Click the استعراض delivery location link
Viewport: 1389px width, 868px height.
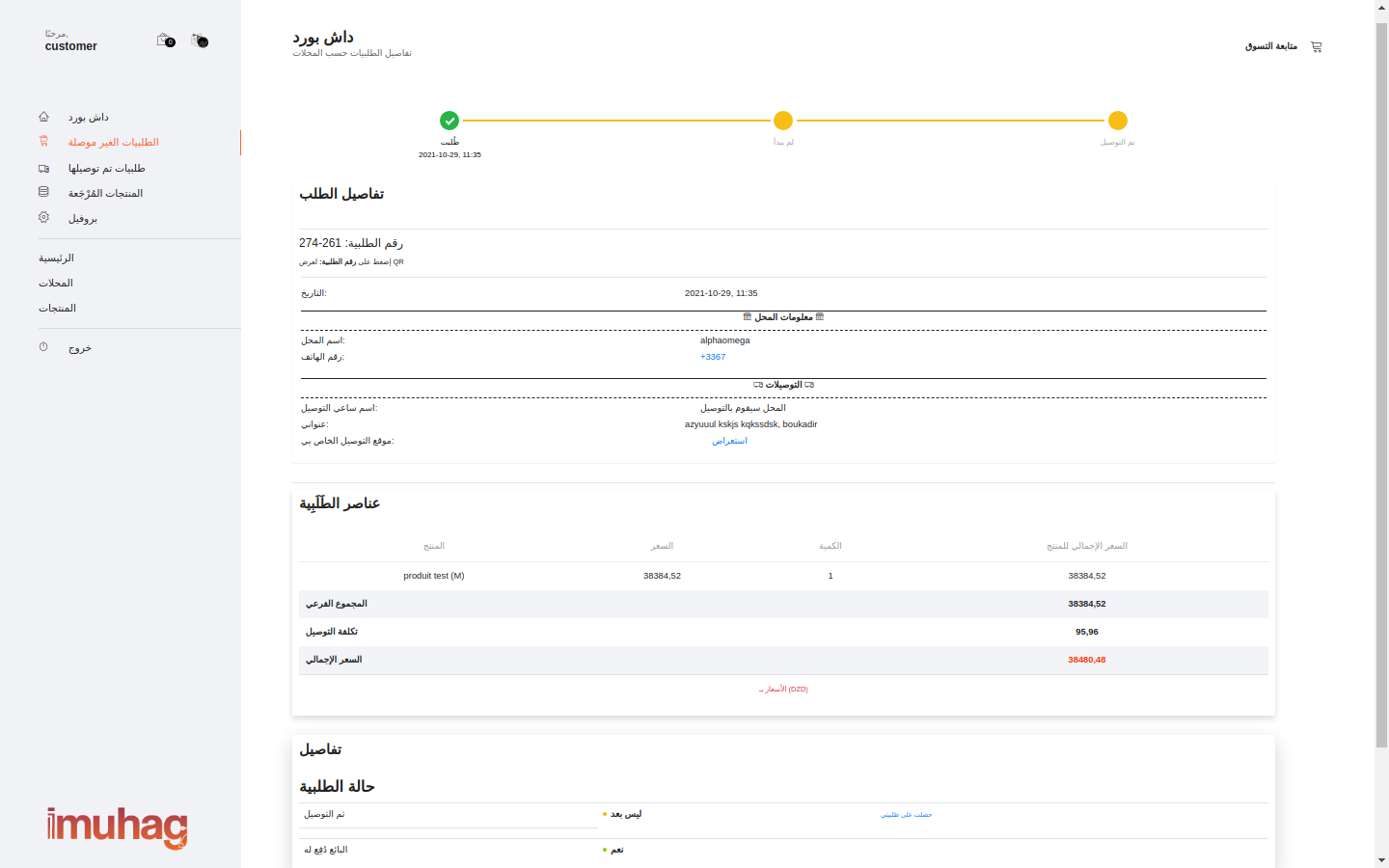(729, 441)
